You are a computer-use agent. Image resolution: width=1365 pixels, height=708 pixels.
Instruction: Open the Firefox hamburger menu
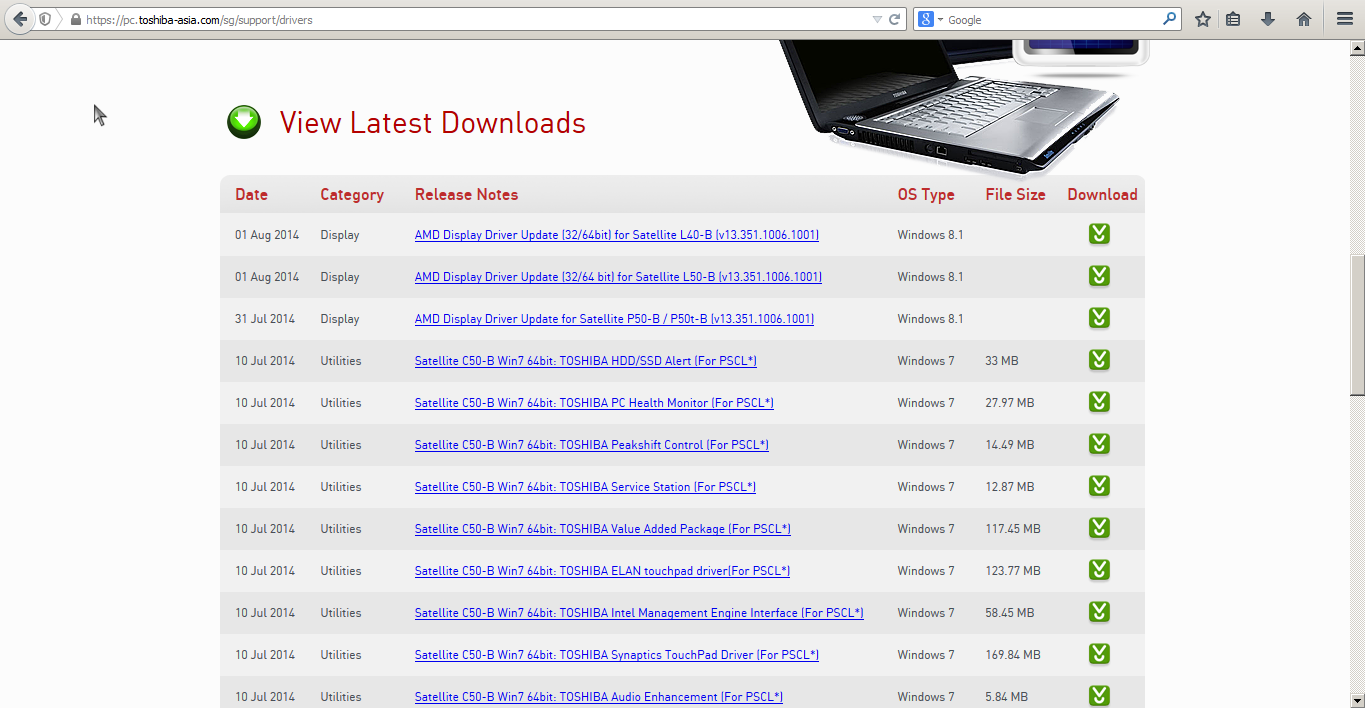(x=1344, y=19)
